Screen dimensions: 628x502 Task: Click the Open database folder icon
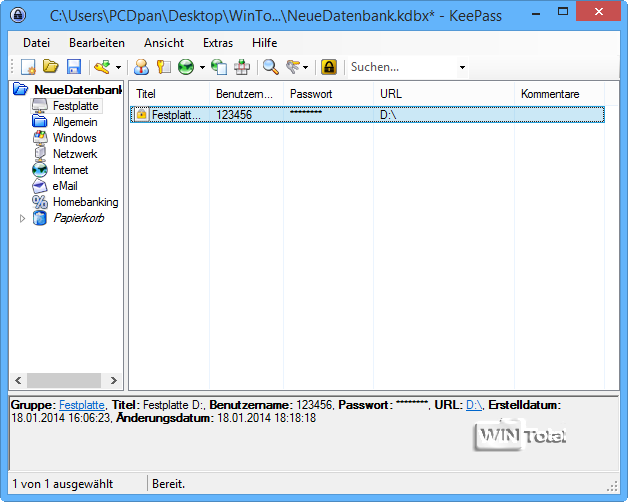(x=51, y=67)
